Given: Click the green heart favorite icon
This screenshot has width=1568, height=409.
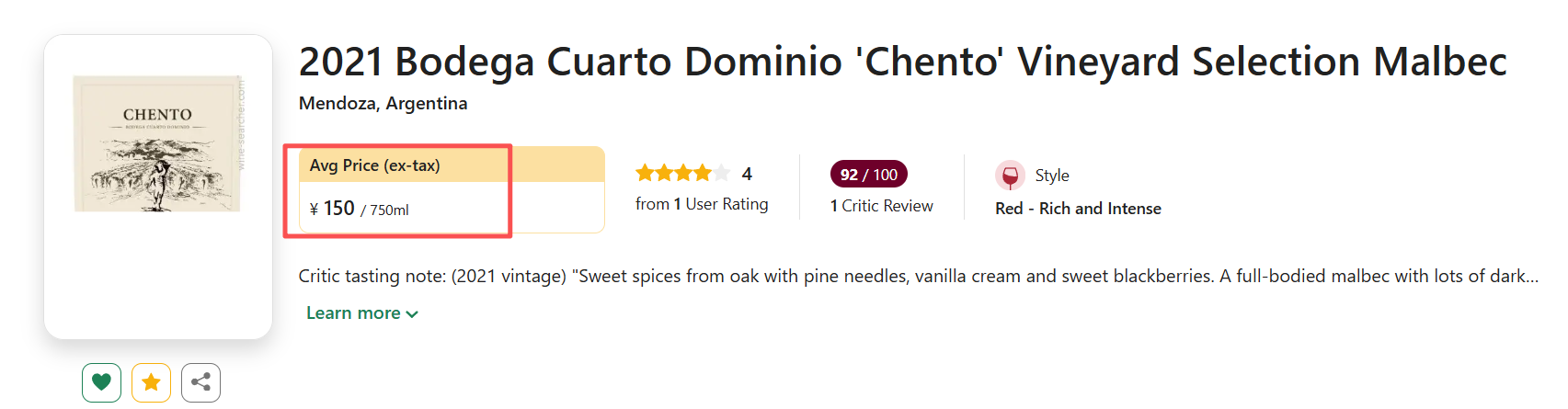Looking at the screenshot, I should tap(102, 382).
